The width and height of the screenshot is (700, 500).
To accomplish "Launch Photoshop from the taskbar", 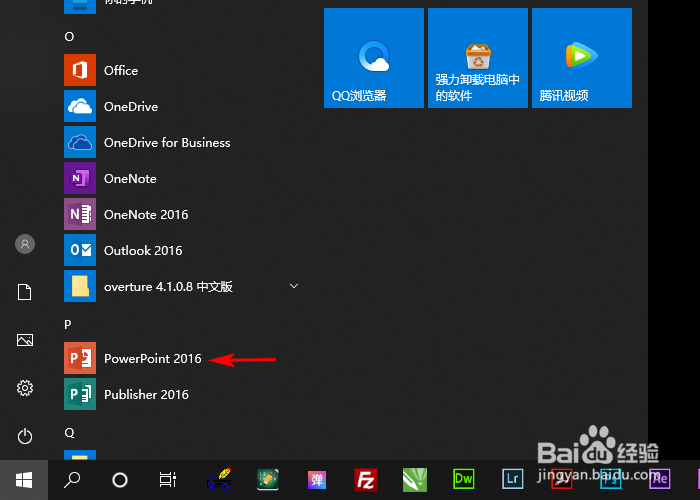I will 610,479.
